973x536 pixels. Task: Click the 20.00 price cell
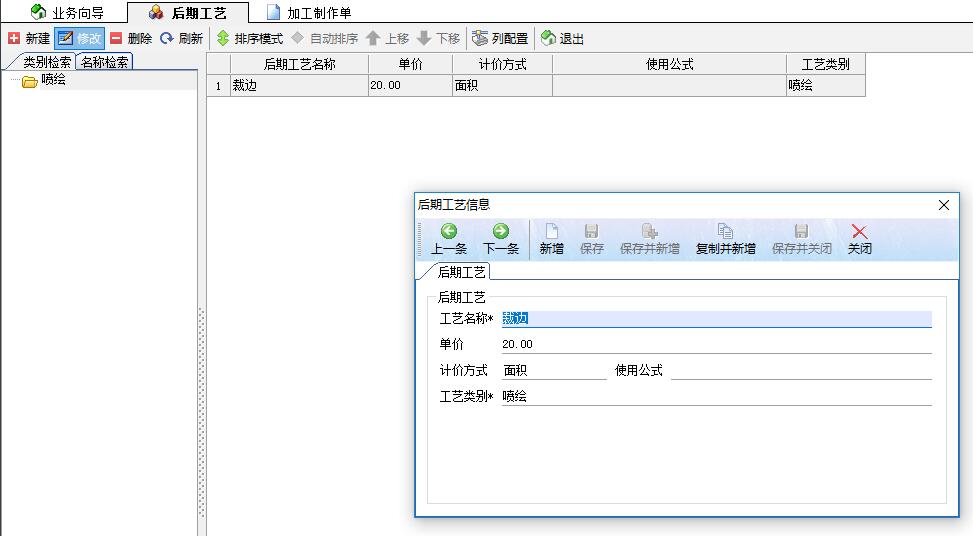[410, 86]
